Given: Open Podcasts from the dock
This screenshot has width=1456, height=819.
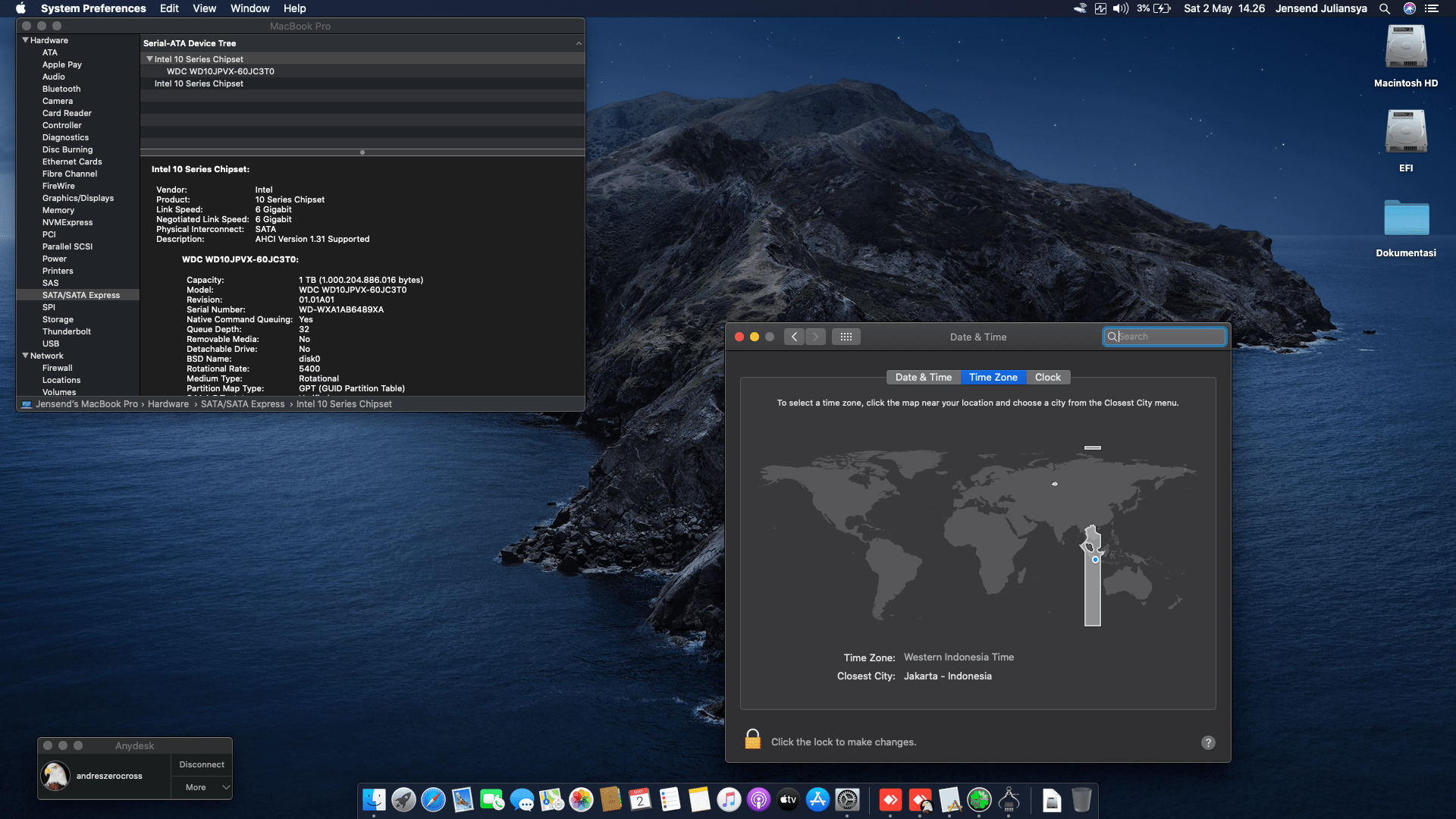Looking at the screenshot, I should click(758, 800).
